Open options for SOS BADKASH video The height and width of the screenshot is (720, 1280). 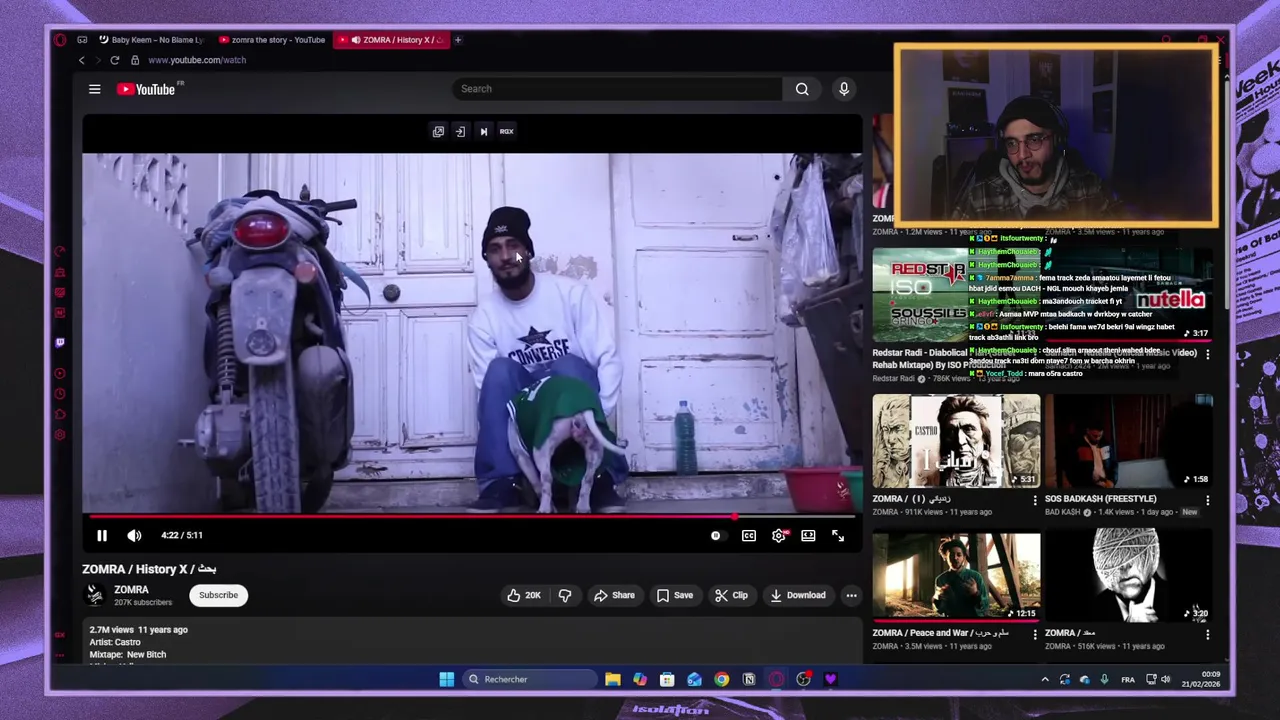(x=1207, y=500)
